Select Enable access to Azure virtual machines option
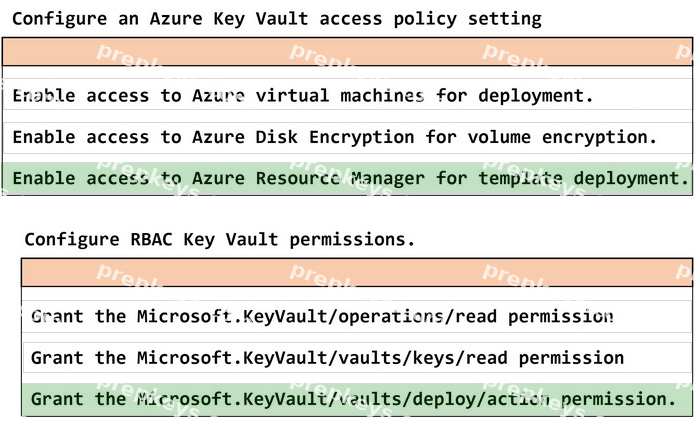Viewport: 700px width, 422px height. pyautogui.click(x=347, y=96)
